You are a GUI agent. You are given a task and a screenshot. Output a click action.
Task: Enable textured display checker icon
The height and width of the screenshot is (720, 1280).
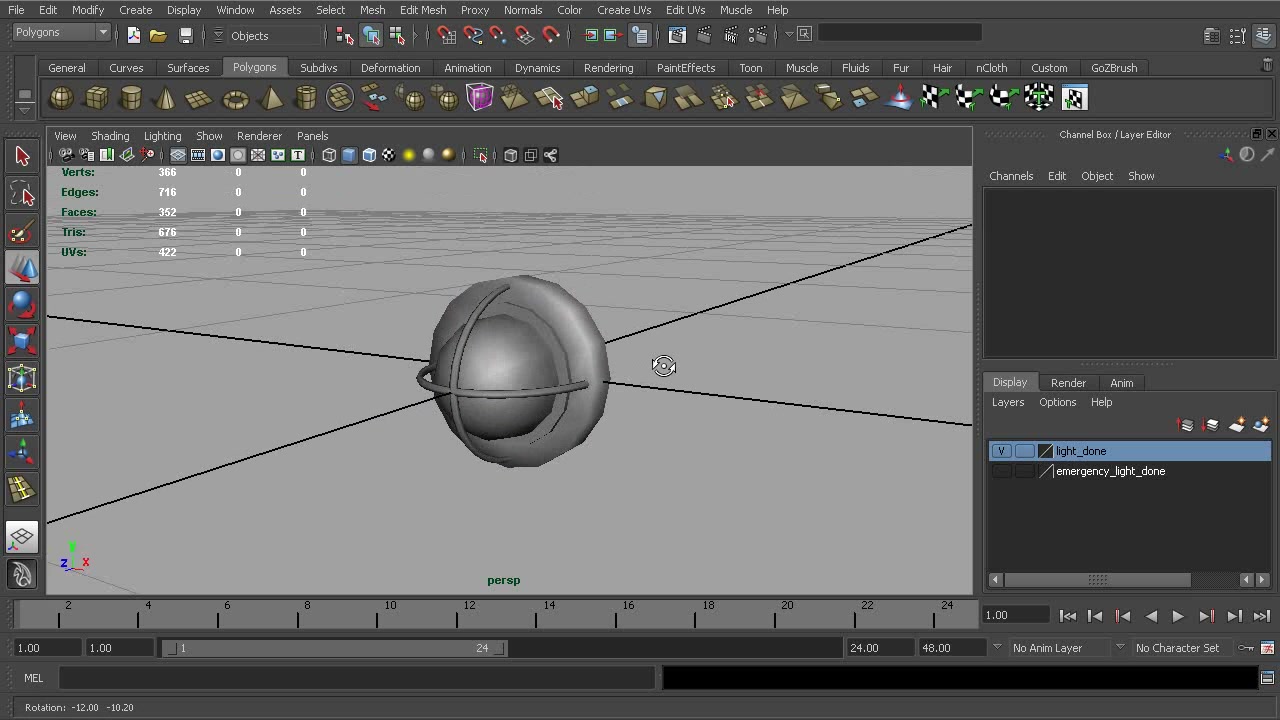tap(389, 155)
